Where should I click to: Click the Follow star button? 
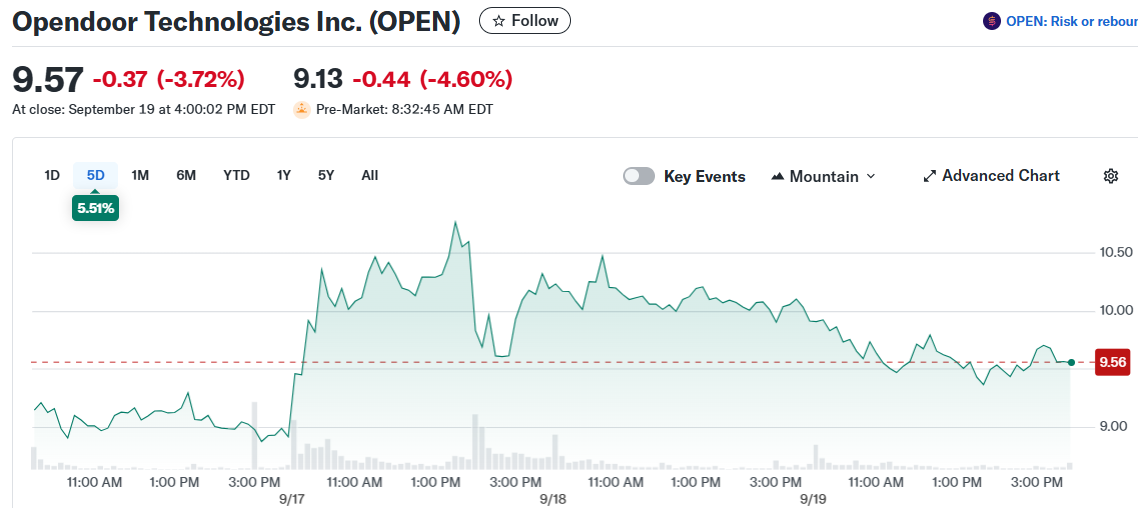(x=525, y=21)
